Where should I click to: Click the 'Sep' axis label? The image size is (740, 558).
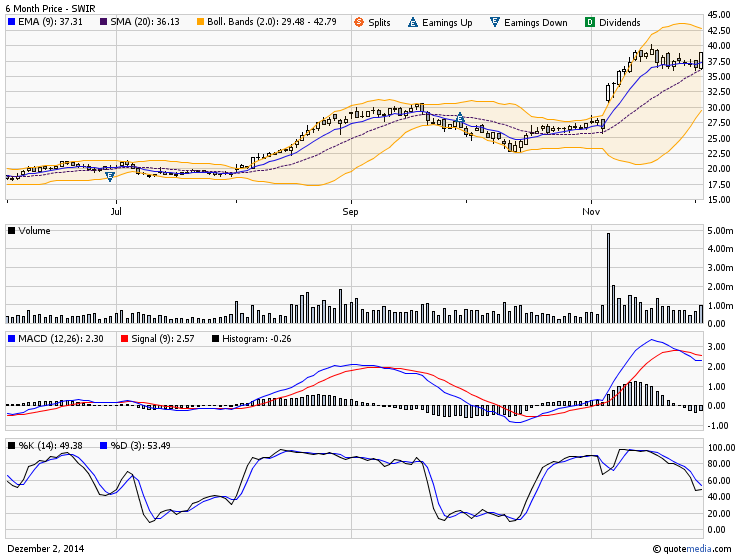click(350, 211)
